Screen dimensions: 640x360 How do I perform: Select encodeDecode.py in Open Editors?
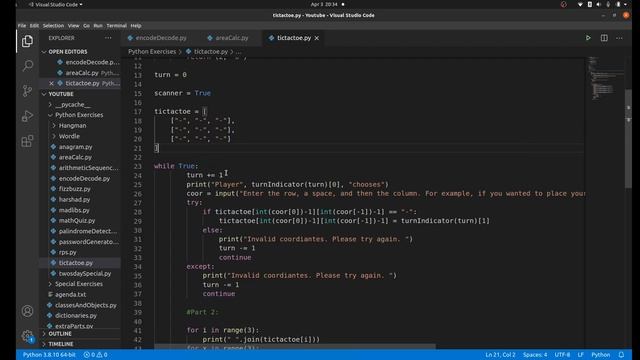pos(92,62)
